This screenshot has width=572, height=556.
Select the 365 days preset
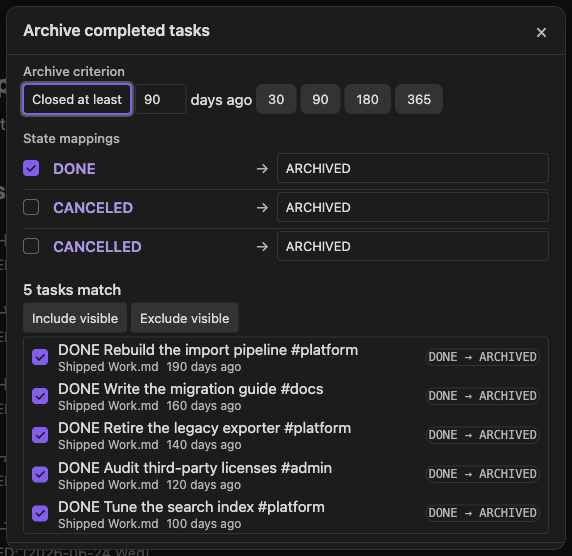(x=419, y=99)
